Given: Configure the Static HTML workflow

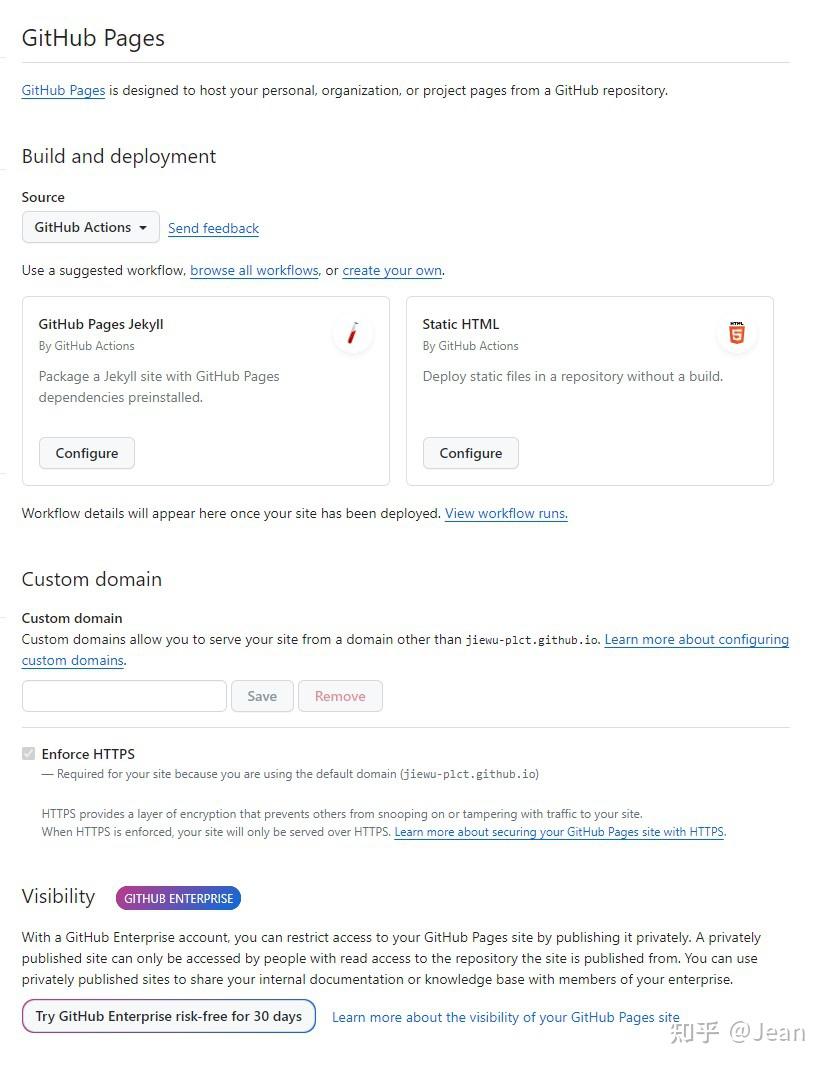Looking at the screenshot, I should click(470, 453).
